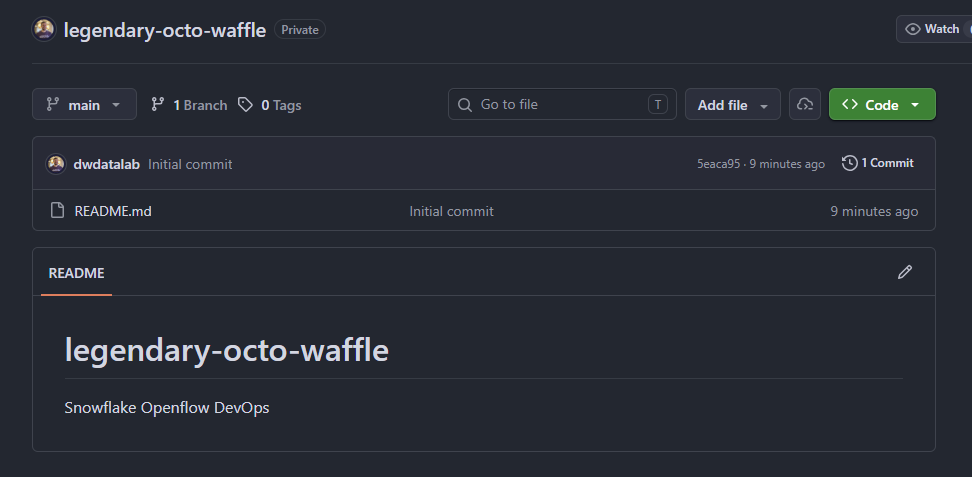Click dwdatalab avatar in commit row
Image resolution: width=972 pixels, height=477 pixels.
click(x=56, y=164)
